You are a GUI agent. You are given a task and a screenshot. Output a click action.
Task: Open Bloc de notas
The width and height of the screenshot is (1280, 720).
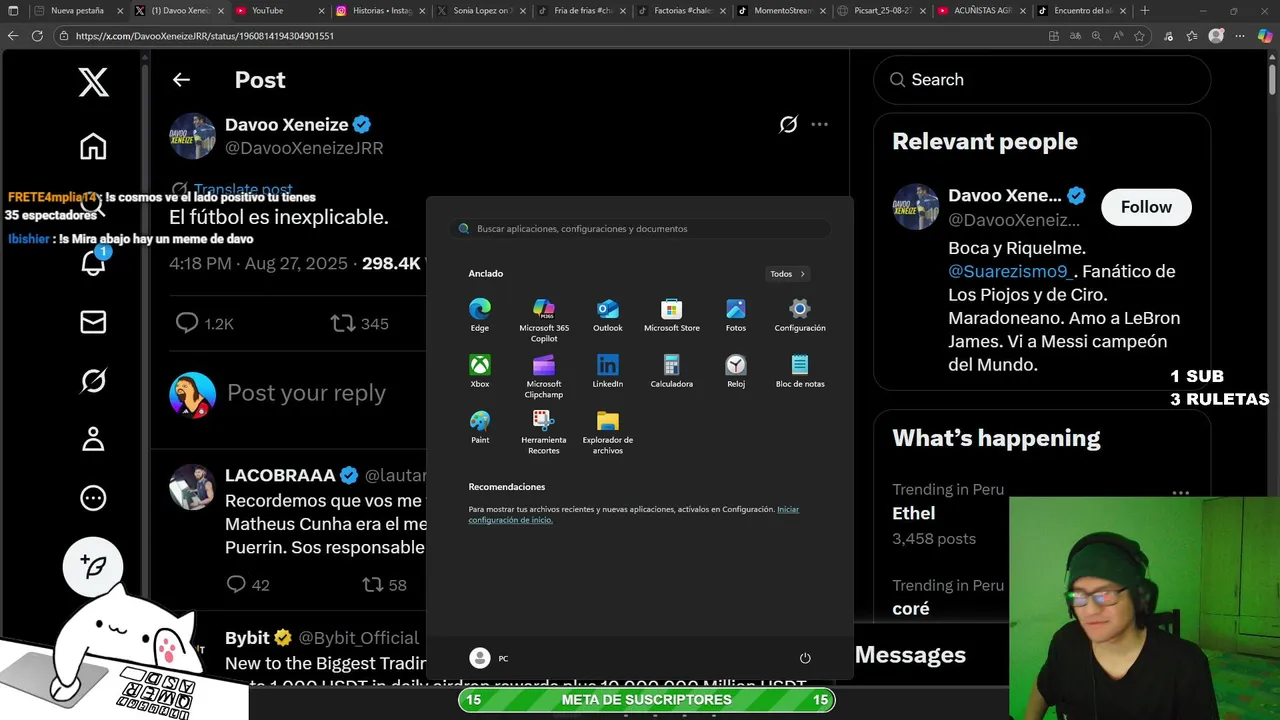click(x=800, y=370)
